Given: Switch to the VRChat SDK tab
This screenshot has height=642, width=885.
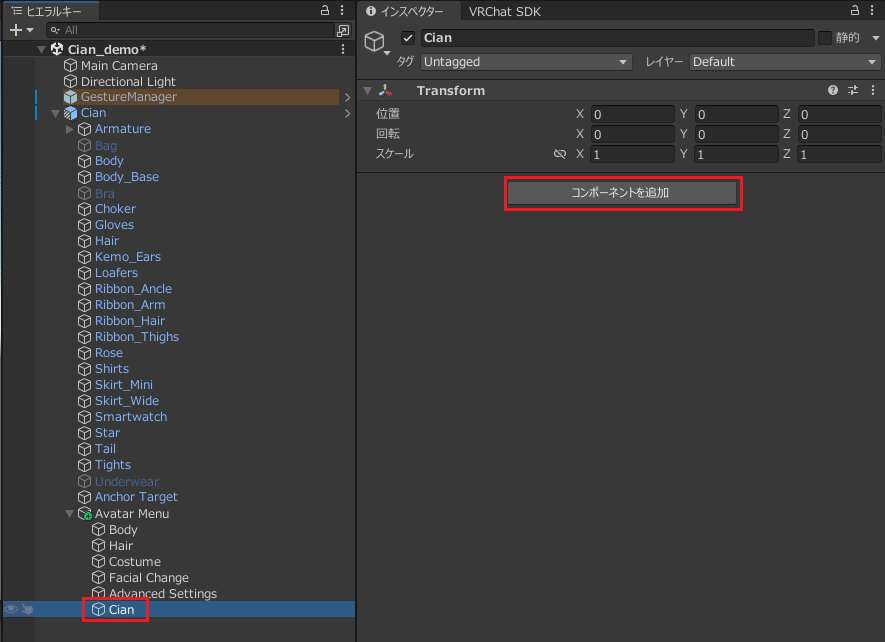Looking at the screenshot, I should [x=505, y=11].
